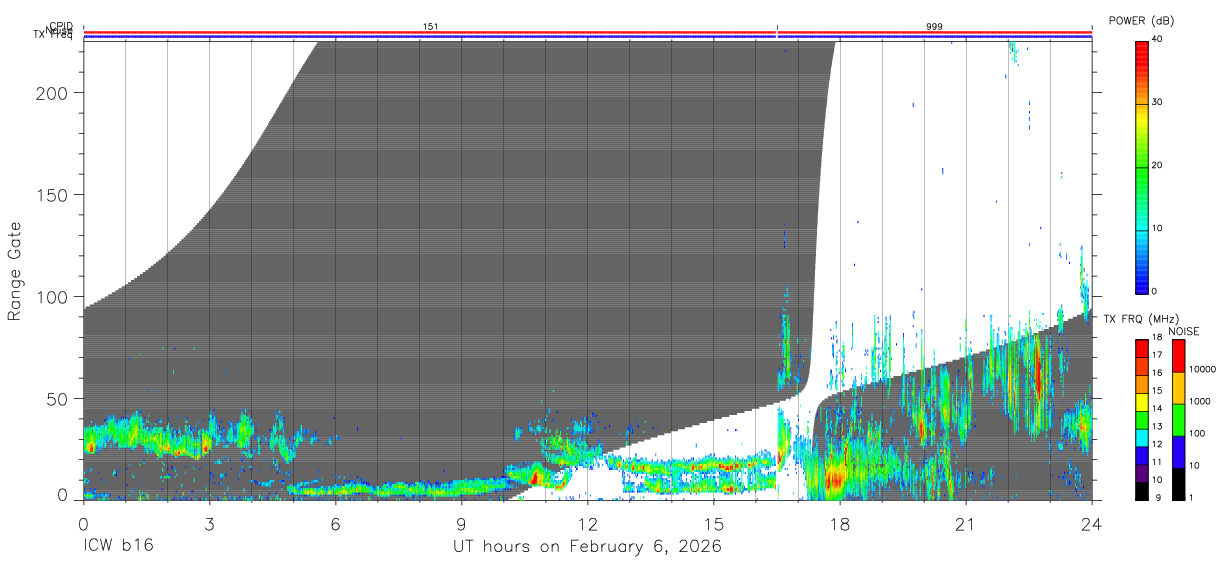Click 'UT hours on February 6, 2026' axis title
1228x567 pixels.
[x=588, y=547]
